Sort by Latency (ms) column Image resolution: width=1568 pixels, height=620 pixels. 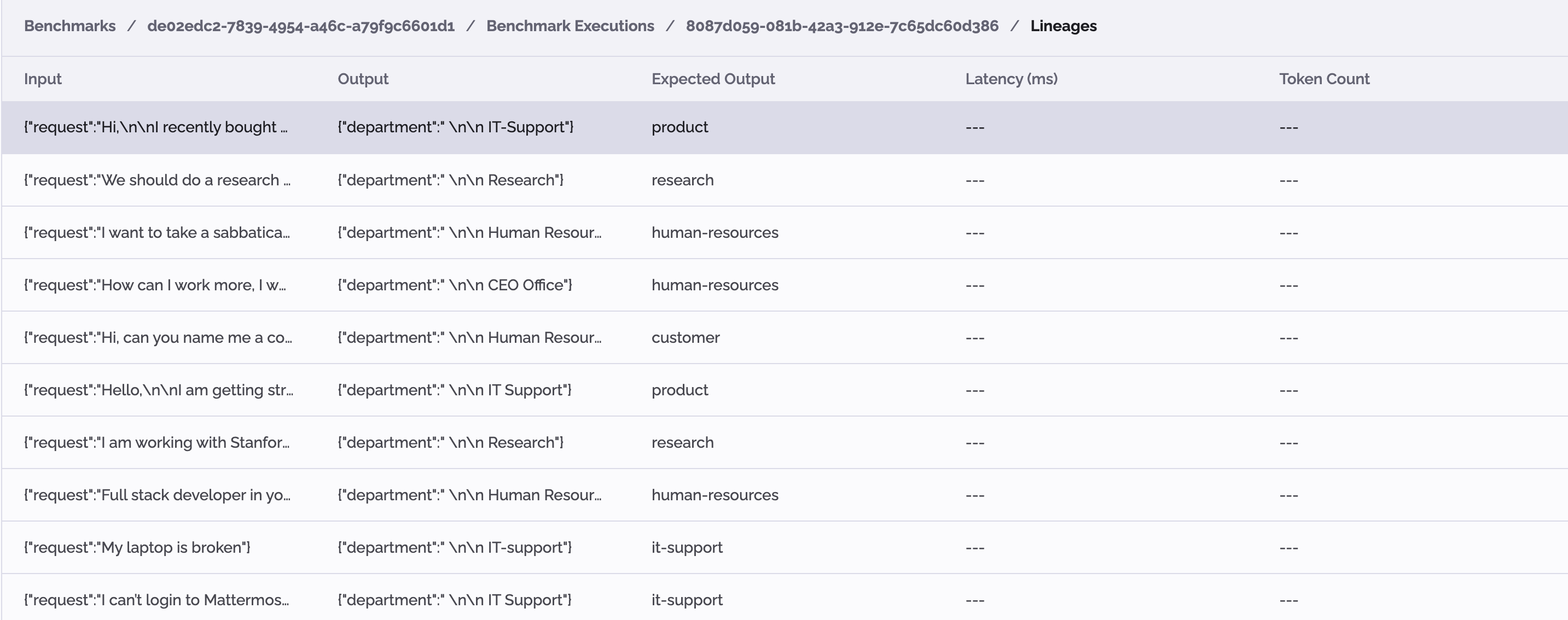point(1011,79)
